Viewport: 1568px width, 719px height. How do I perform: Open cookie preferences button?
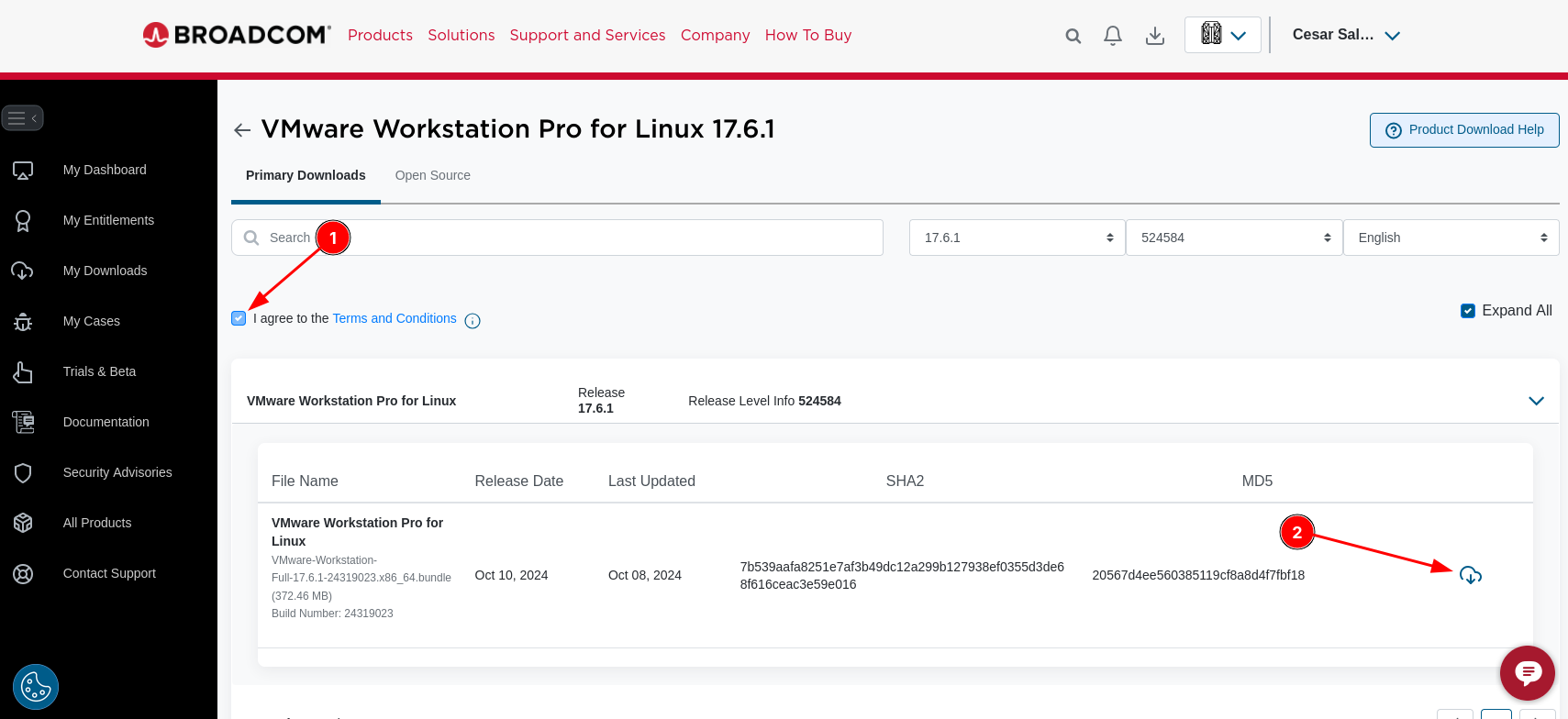36,687
